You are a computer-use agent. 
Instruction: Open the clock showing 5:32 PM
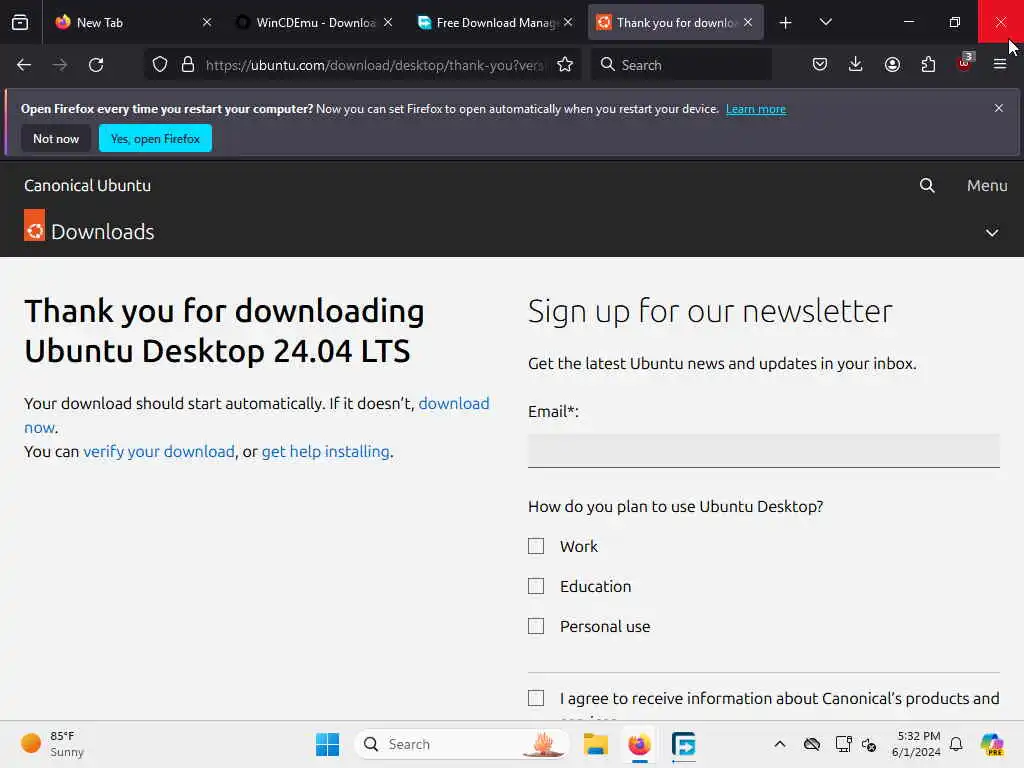916,744
